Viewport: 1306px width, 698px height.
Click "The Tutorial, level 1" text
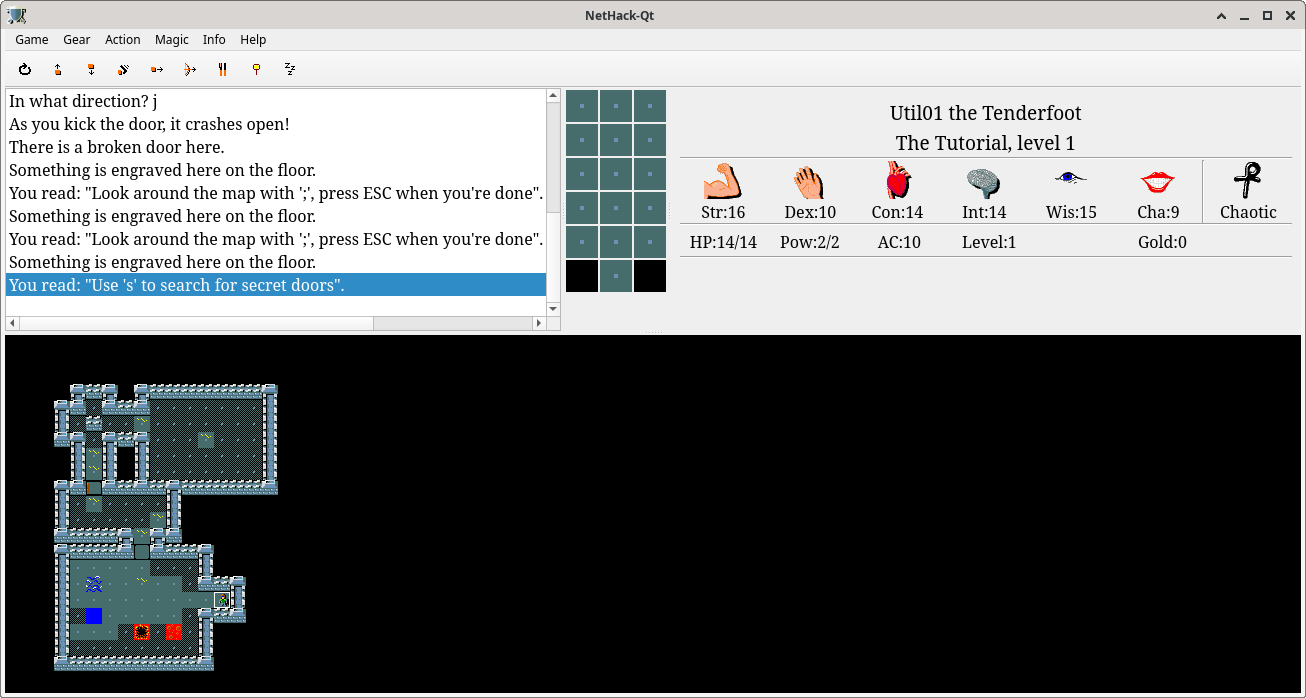(986, 143)
